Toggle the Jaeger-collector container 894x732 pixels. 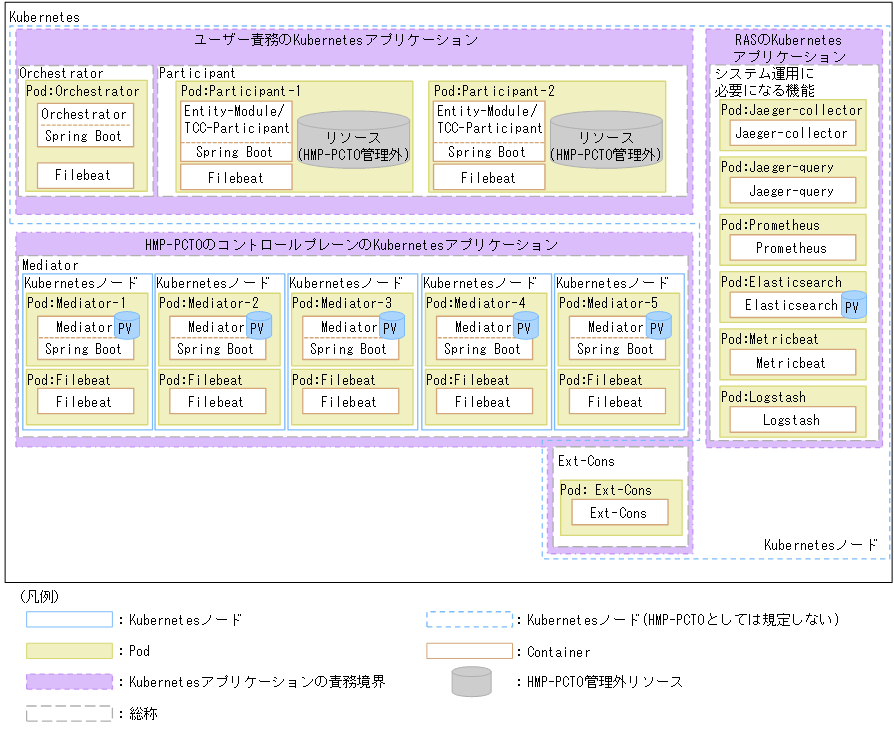pyautogui.click(x=791, y=133)
